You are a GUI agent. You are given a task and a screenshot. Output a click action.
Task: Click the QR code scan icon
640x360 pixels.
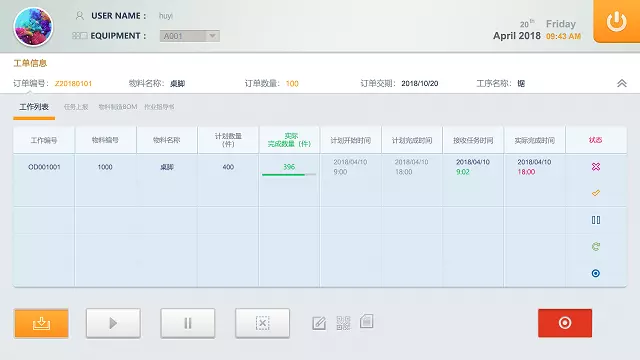343,323
